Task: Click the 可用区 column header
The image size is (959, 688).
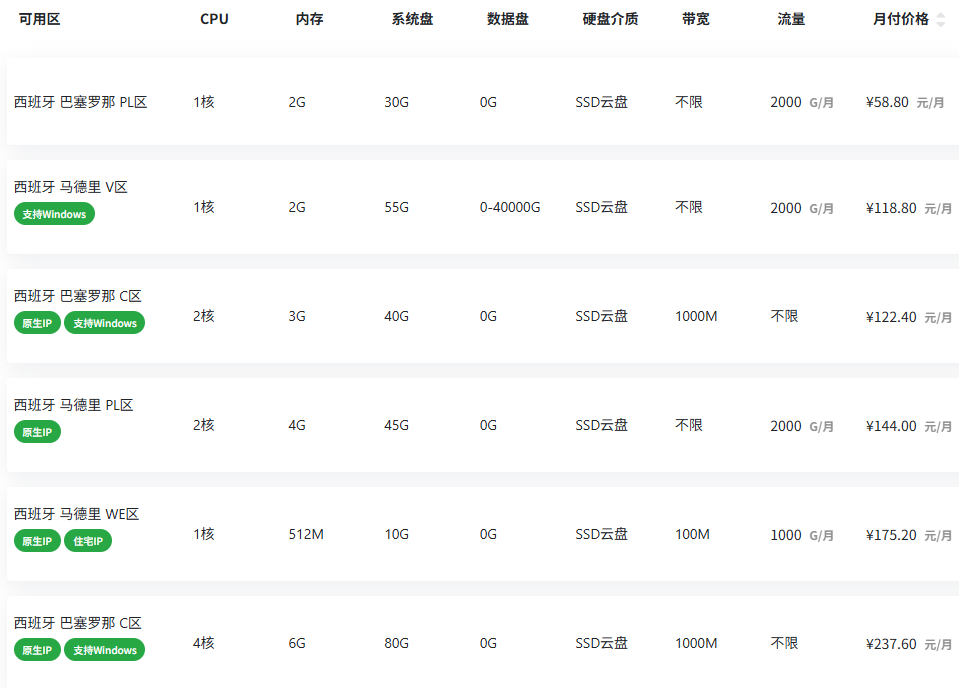Action: 39,19
